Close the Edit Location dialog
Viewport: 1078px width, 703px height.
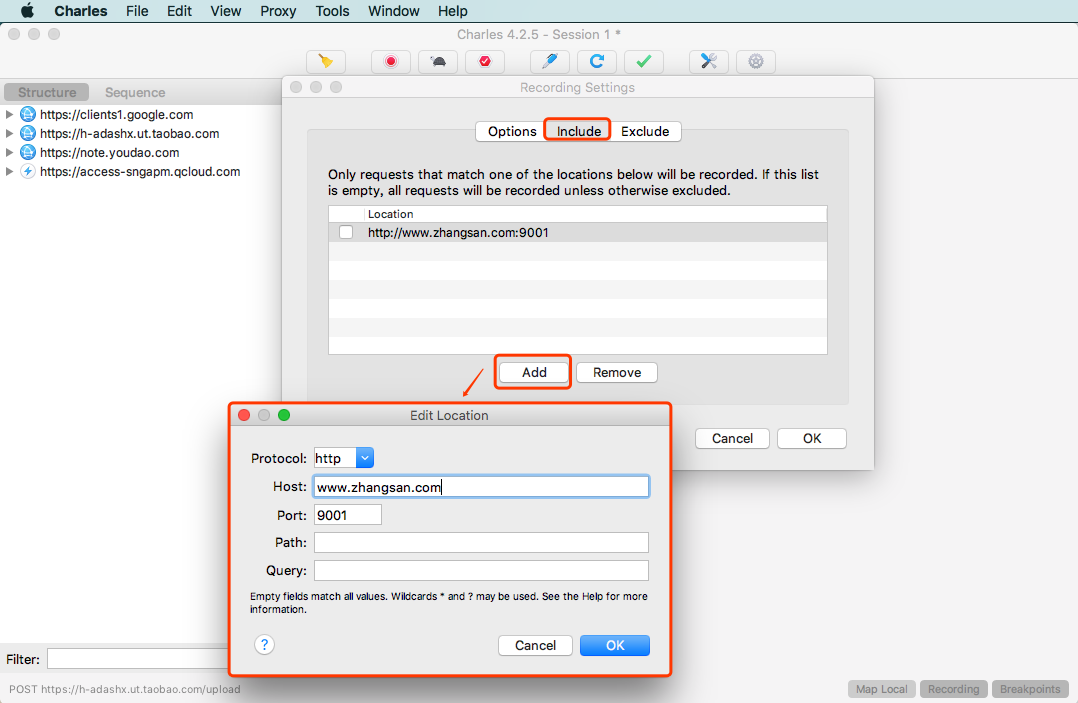point(244,415)
